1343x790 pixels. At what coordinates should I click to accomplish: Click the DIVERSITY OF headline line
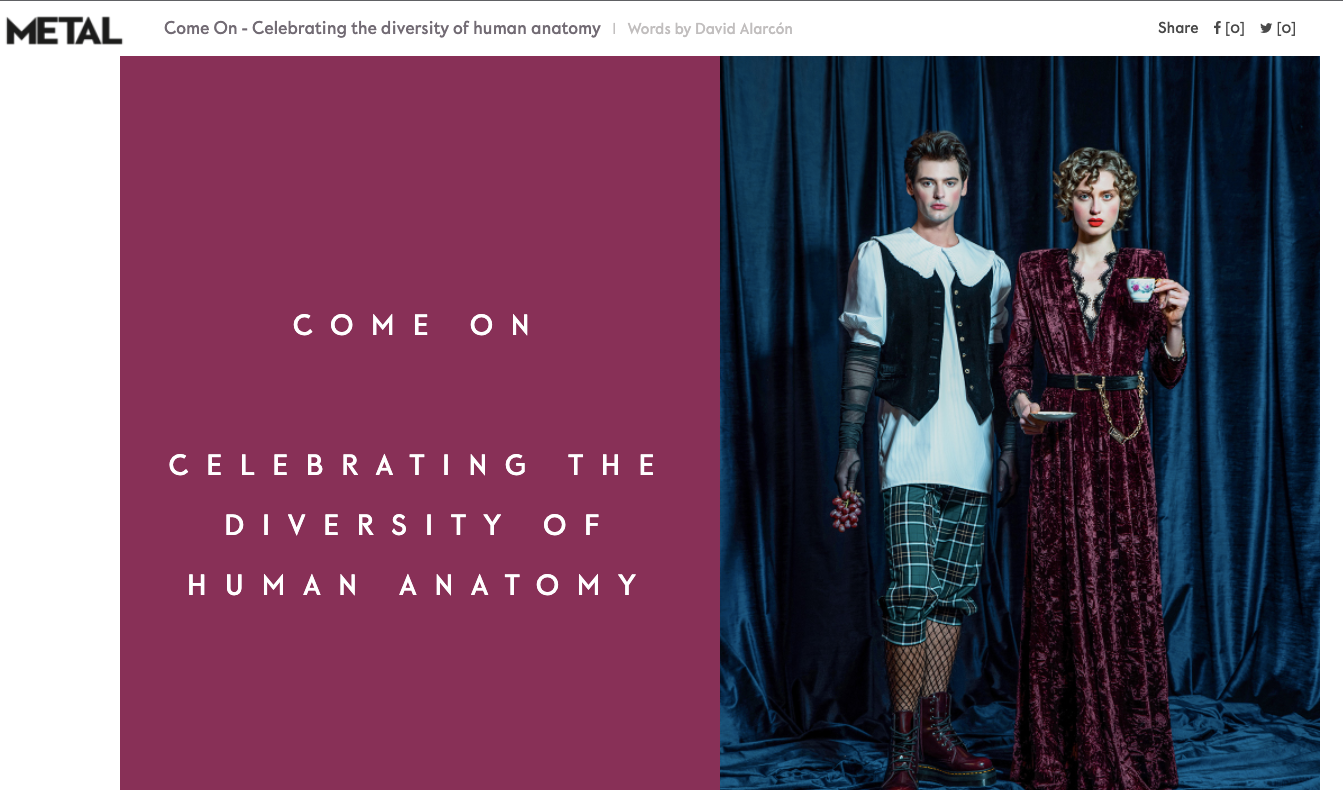(x=414, y=525)
